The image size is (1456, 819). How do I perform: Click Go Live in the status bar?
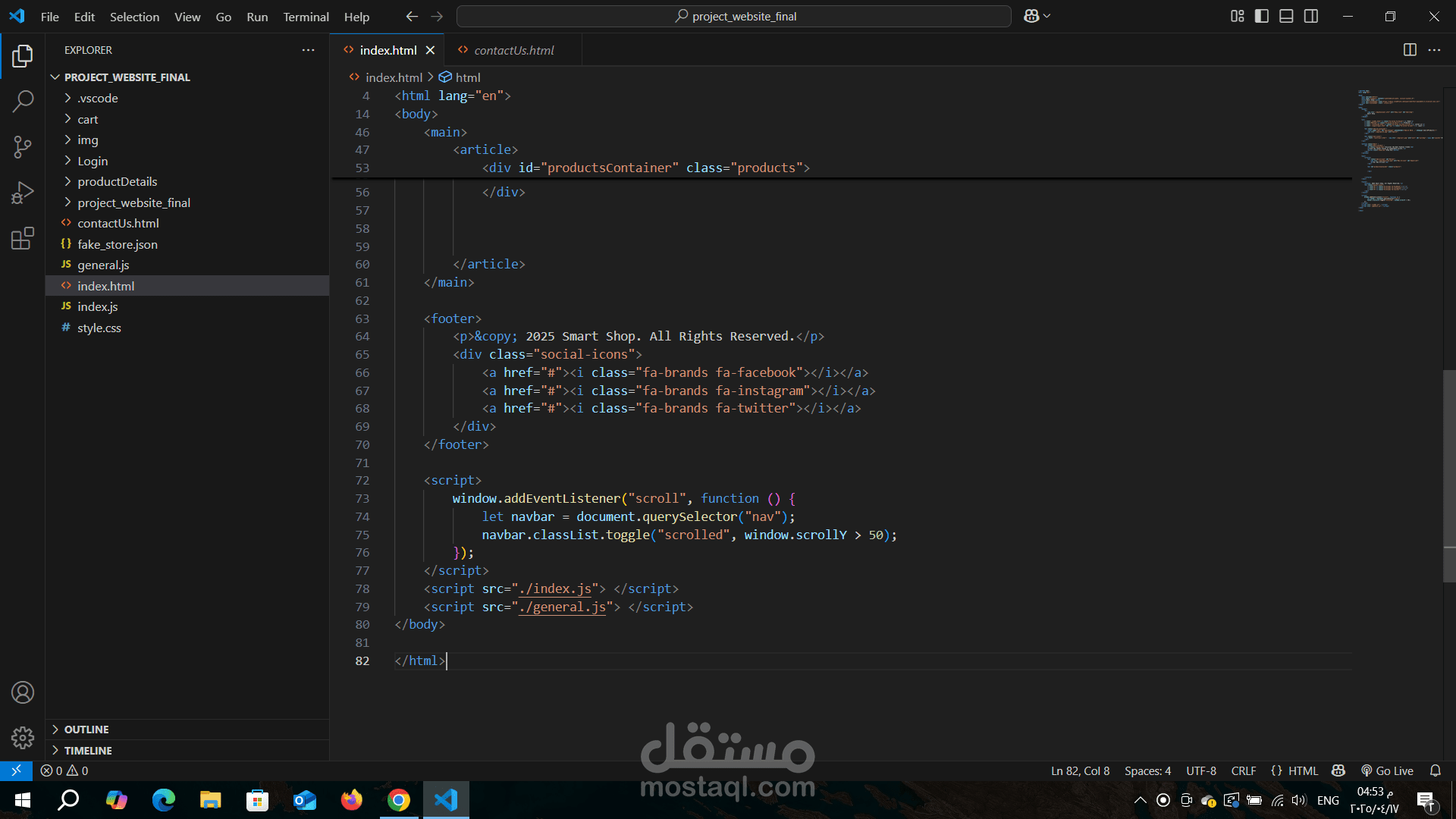coord(1387,770)
